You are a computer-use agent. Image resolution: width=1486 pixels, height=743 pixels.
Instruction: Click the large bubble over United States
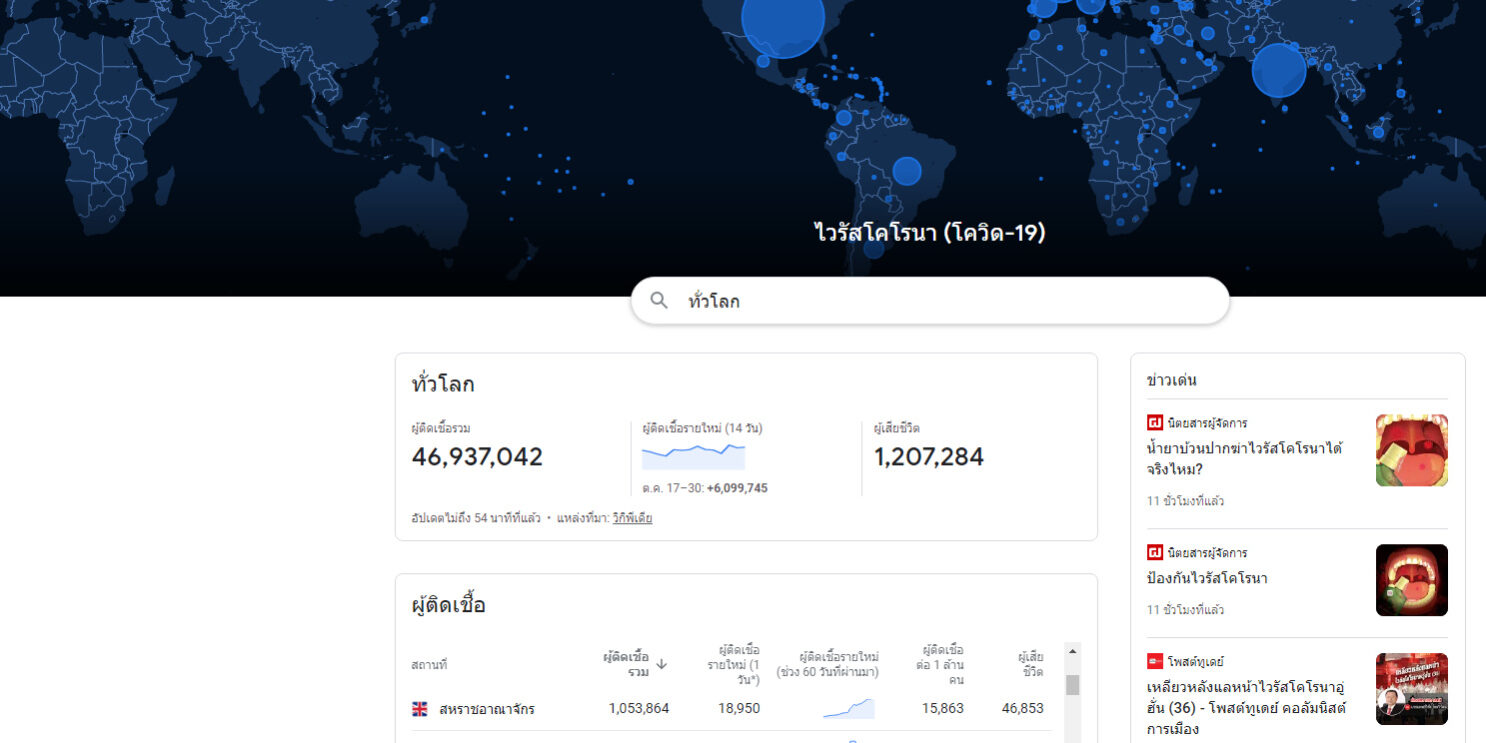(783, 20)
